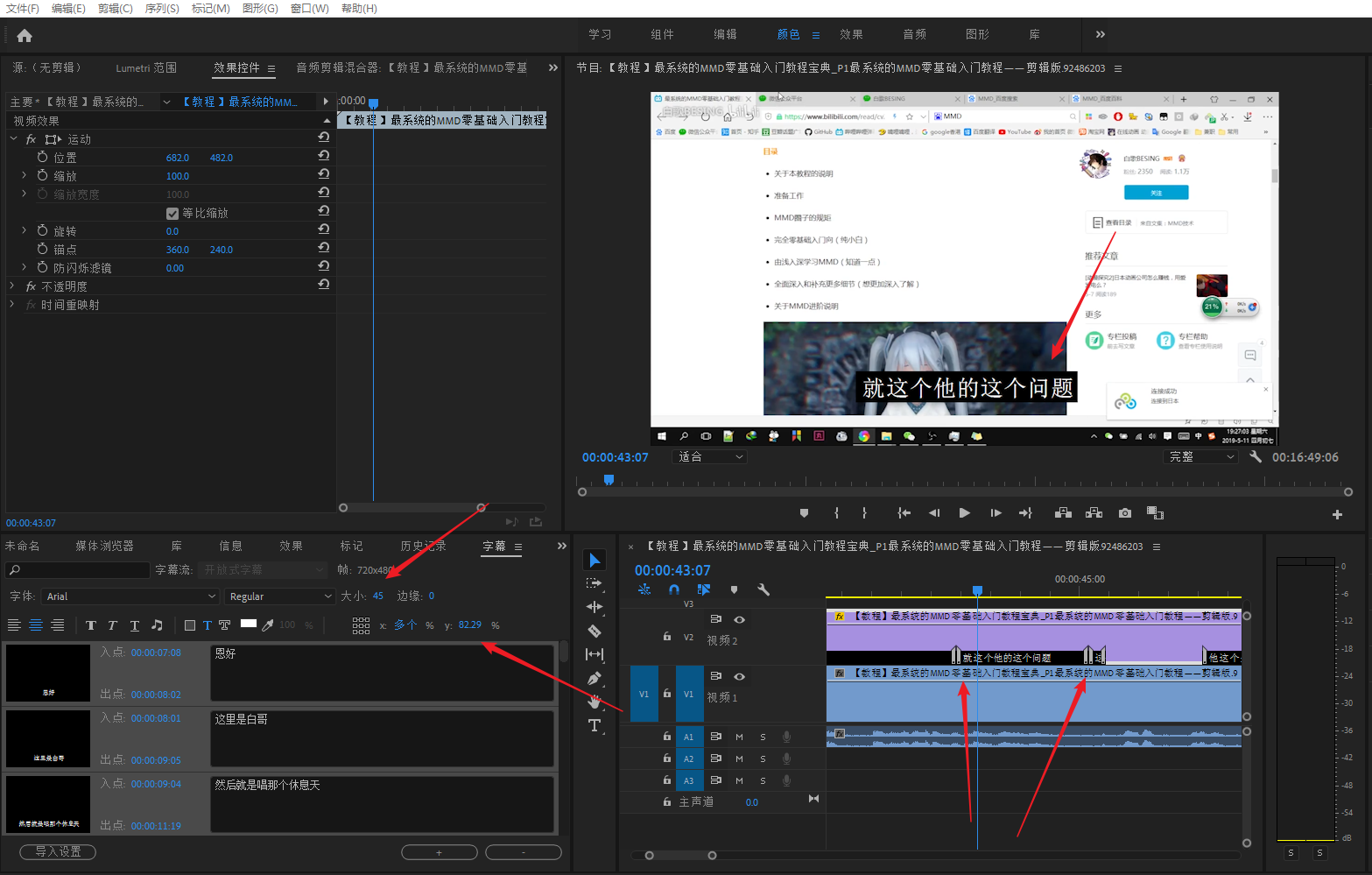1372x875 pixels.
Task: Open the 完整 playback resolution dropdown
Action: point(1200,457)
